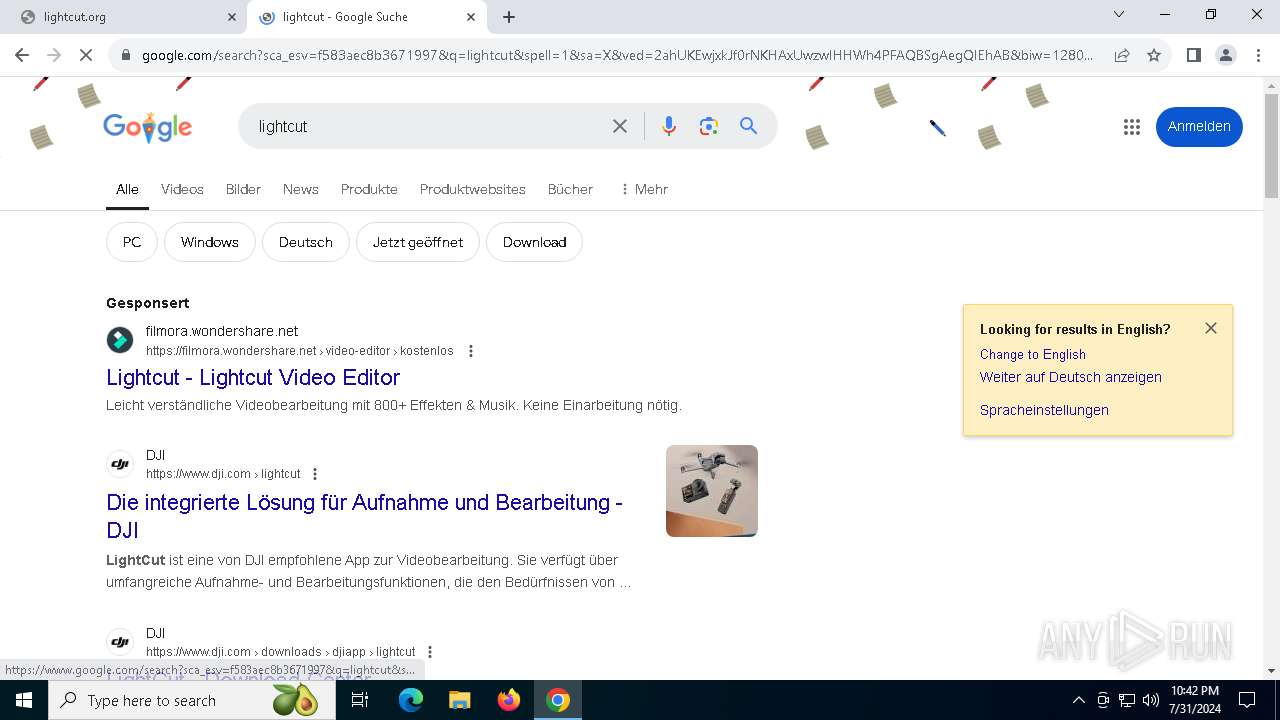Viewport: 1280px width, 720px height.
Task: Click Chrome icon in taskbar
Action: (558, 700)
